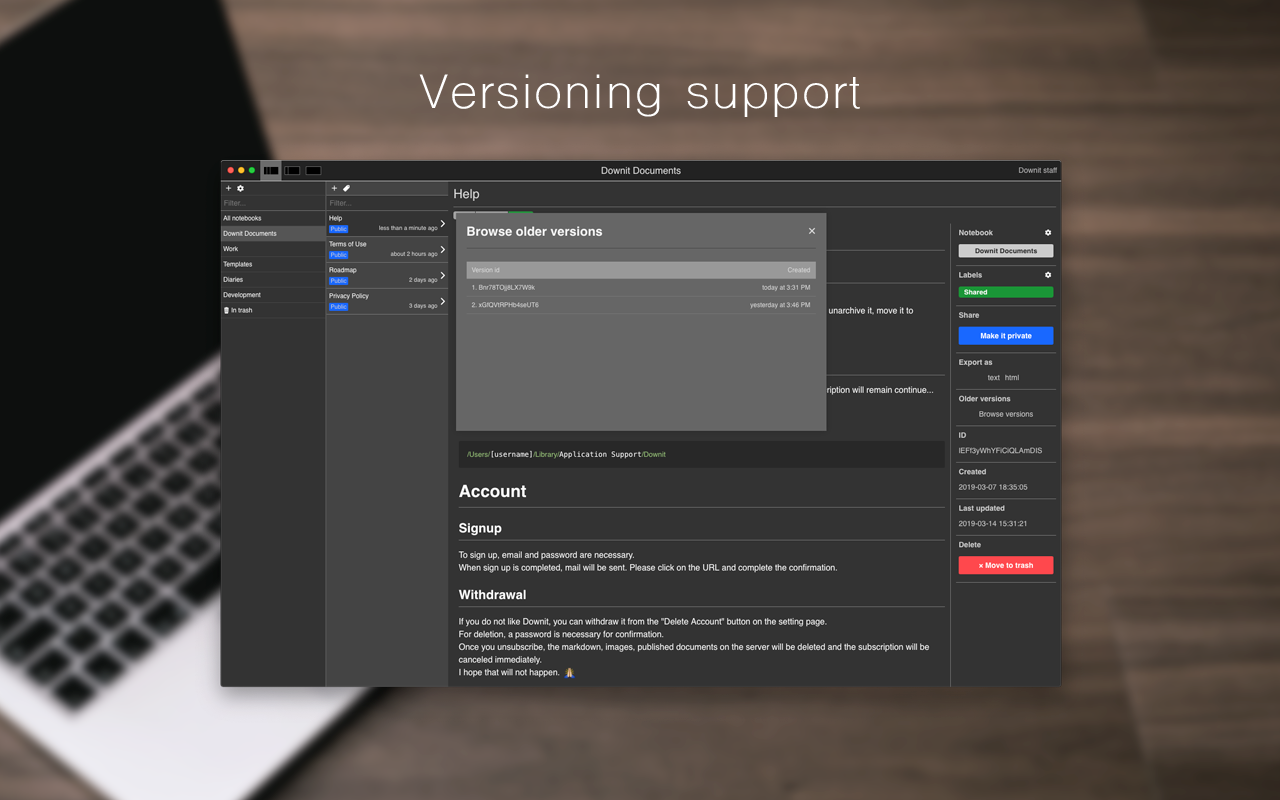1280x800 pixels.
Task: Select version 2 xGfQVtRPHb4seUT6
Action: coord(641,305)
